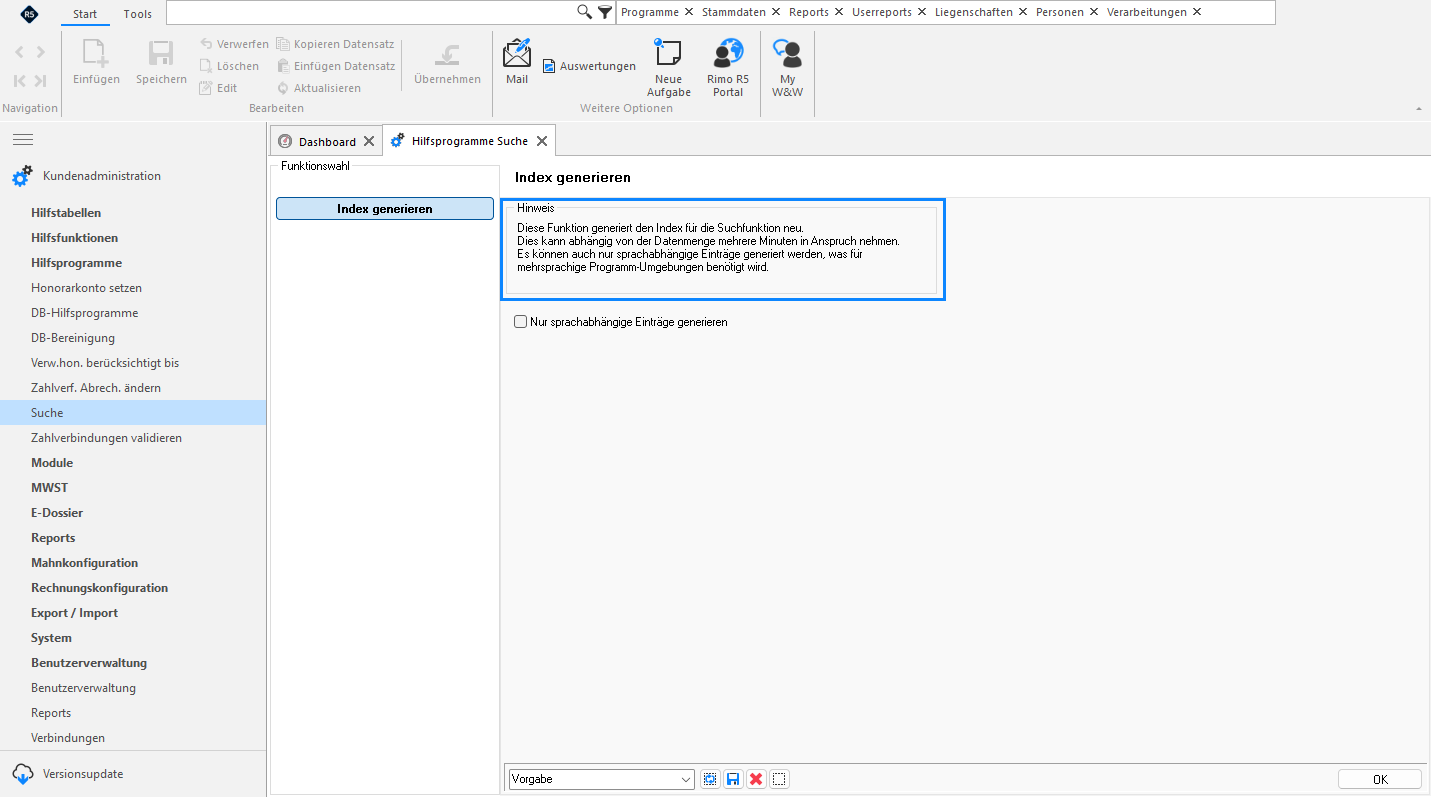Open My W&W
The image size is (1431, 797).
pos(787,67)
